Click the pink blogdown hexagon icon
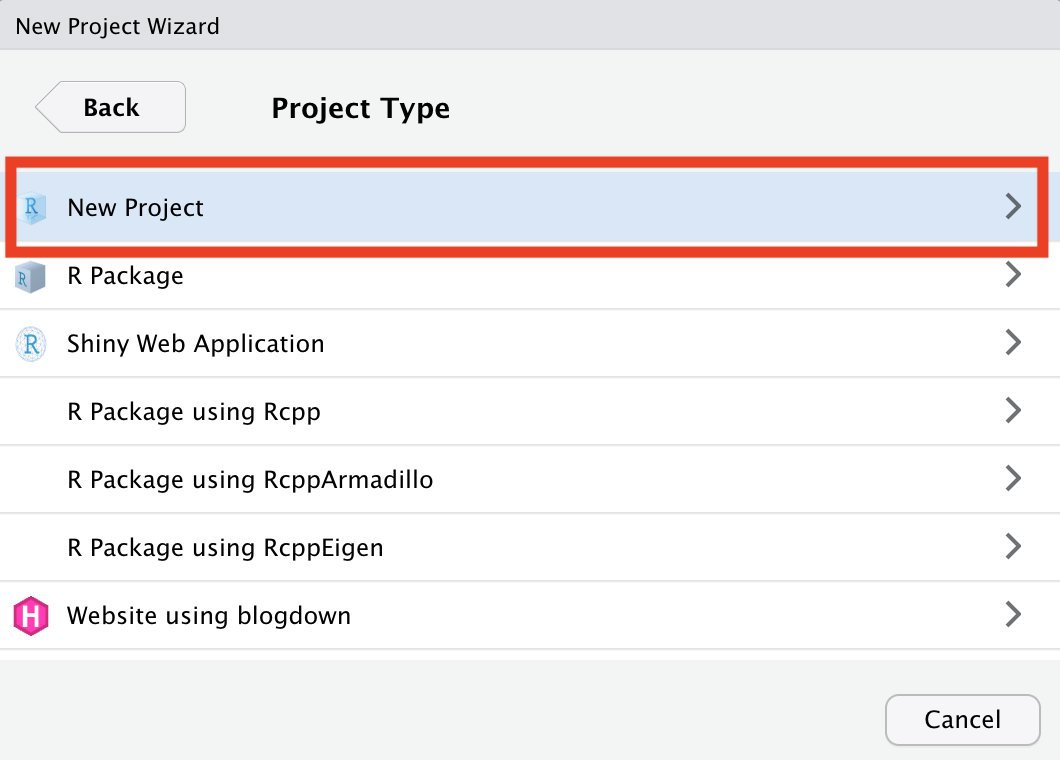The image size is (1060, 760). (x=31, y=615)
